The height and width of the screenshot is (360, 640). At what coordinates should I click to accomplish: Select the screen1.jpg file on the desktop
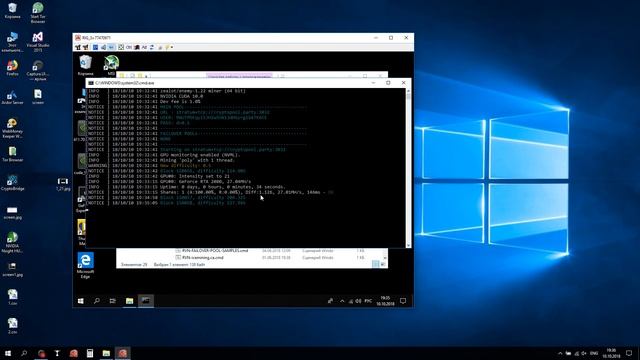click(12, 269)
